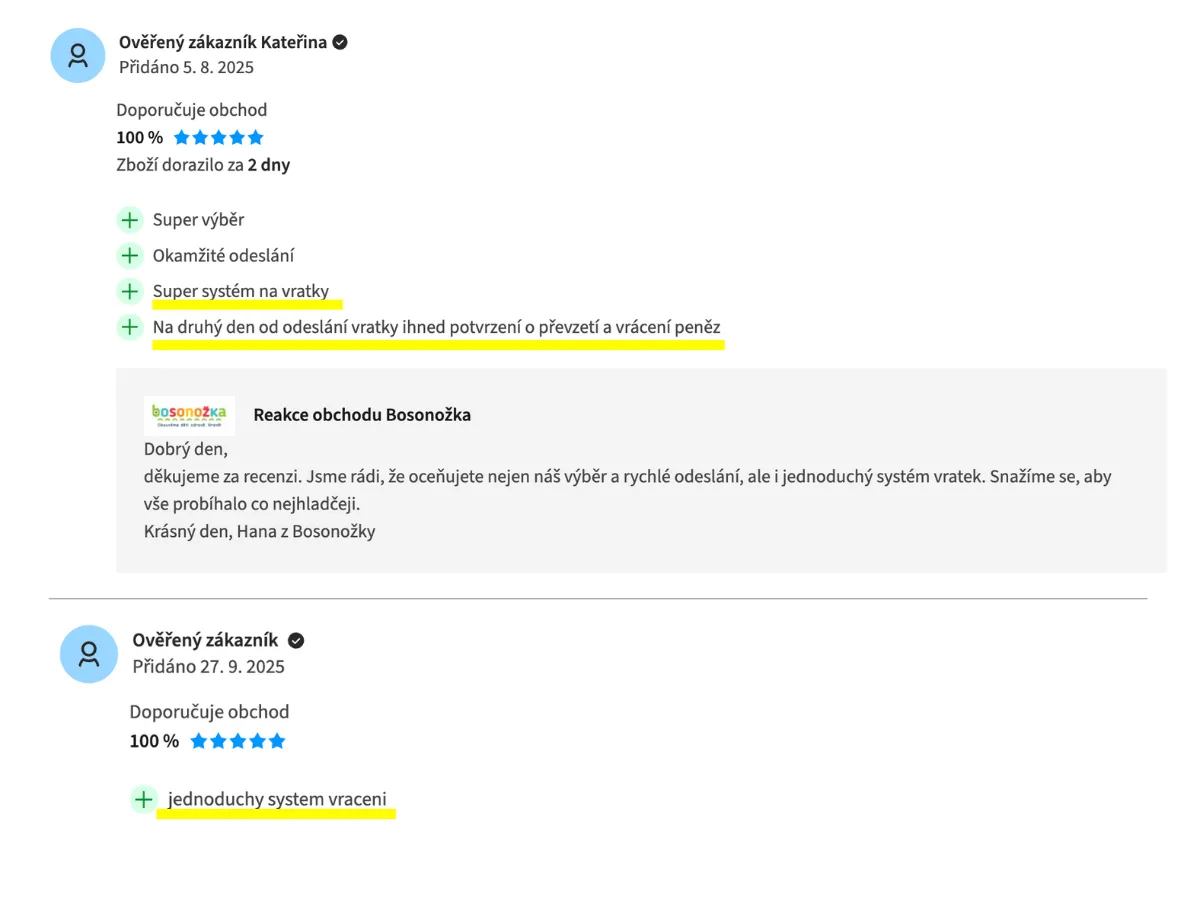Click the second Ověřený zákazník reviewer name
This screenshot has height=920, width=1200.
(205, 640)
